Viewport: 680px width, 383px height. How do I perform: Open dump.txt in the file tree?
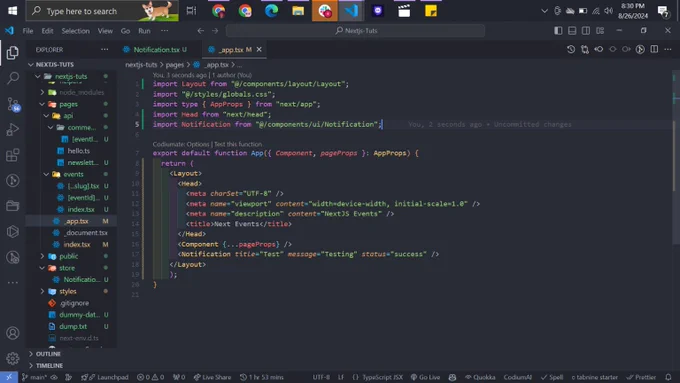73,327
